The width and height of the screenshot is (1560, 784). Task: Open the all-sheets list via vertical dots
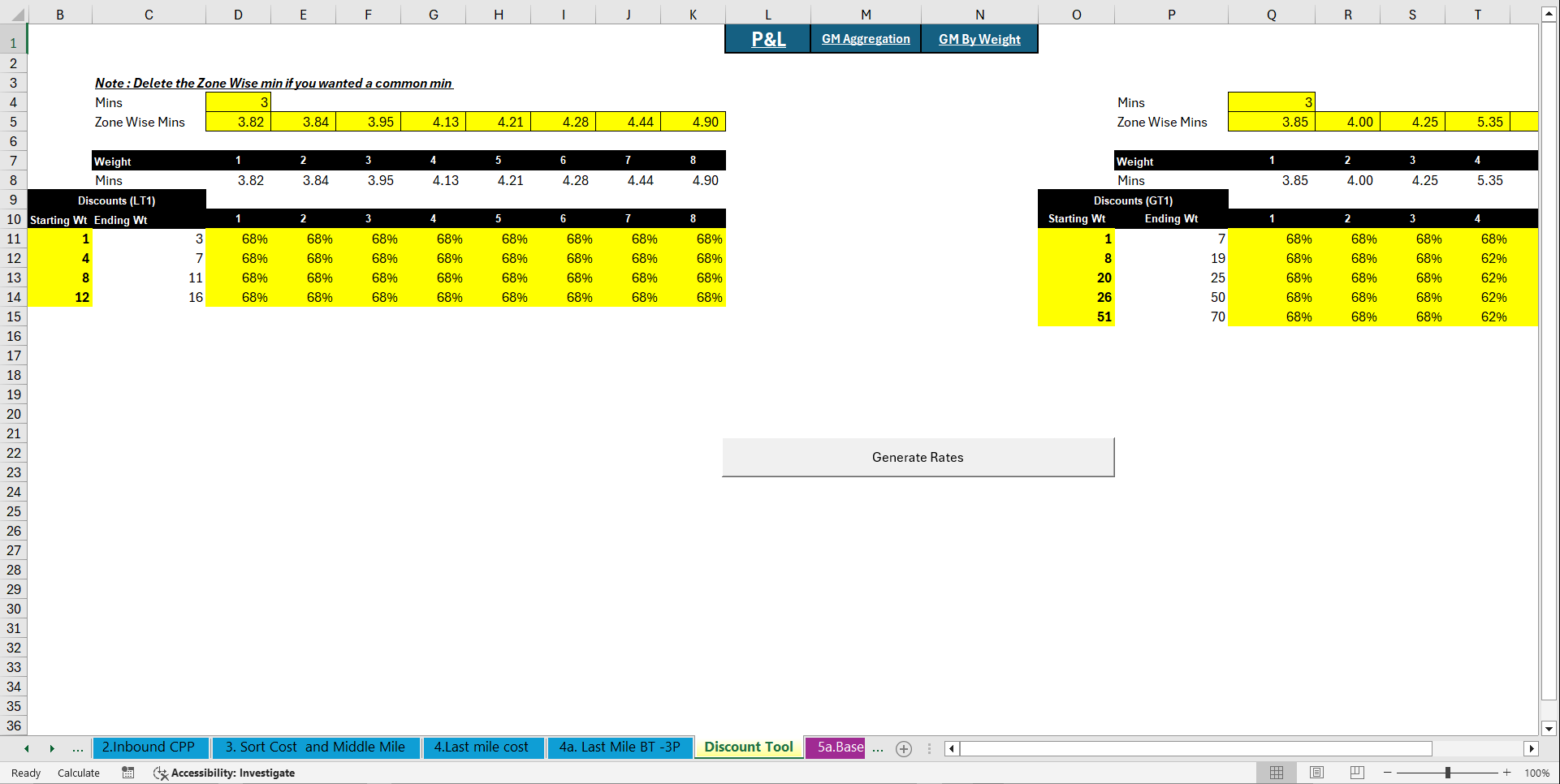pyautogui.click(x=928, y=748)
